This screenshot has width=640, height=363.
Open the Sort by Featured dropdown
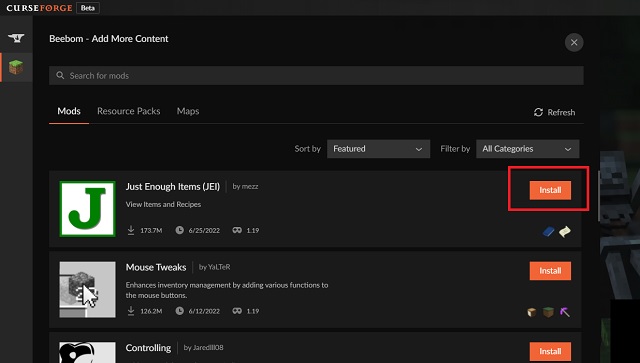378,149
